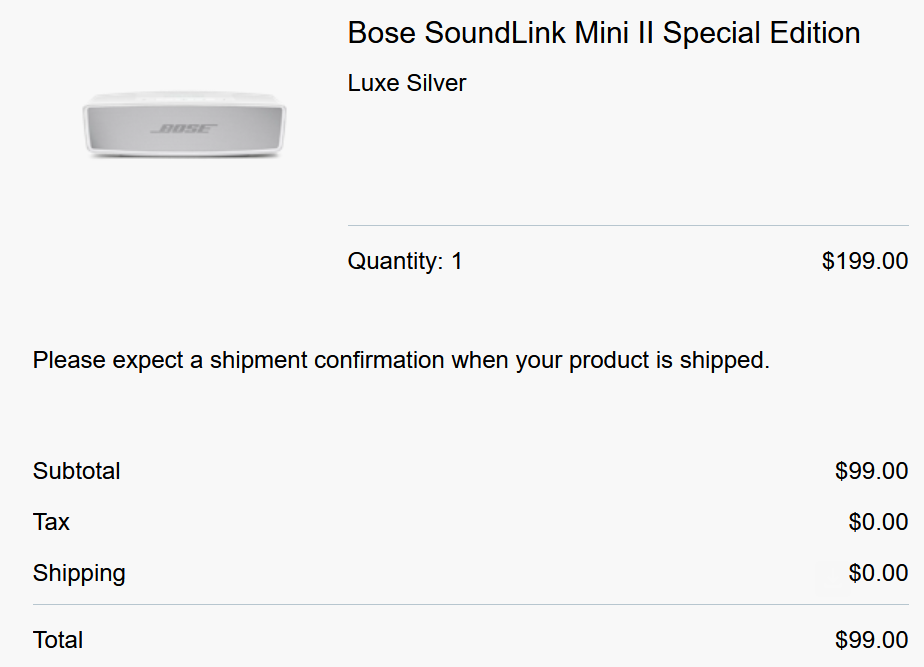Screen dimensions: 924x667
Task: Click the $0.00 shipping amount
Action: 878,573
